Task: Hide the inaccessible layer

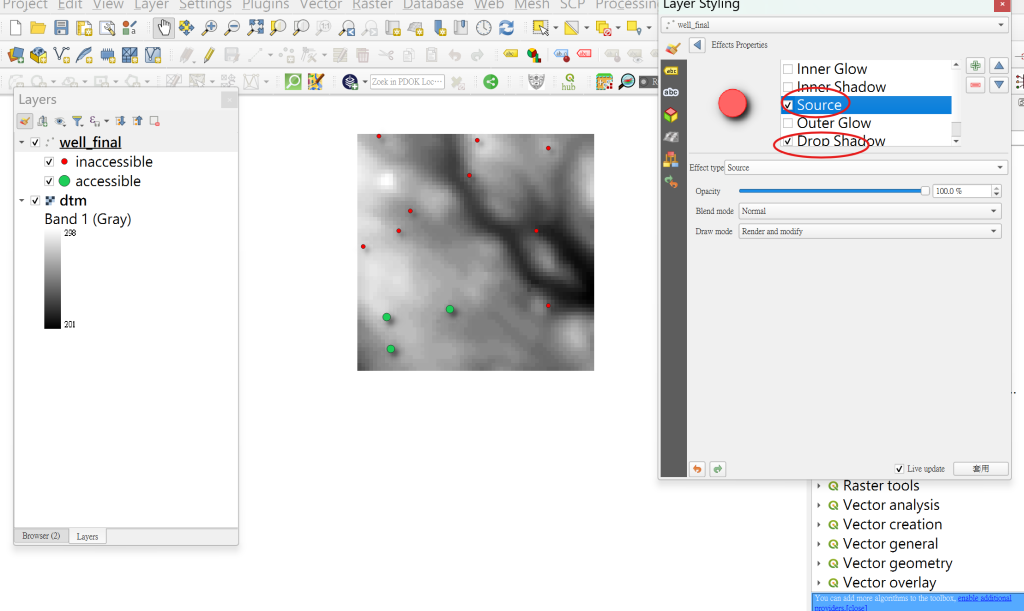Action: (x=48, y=161)
